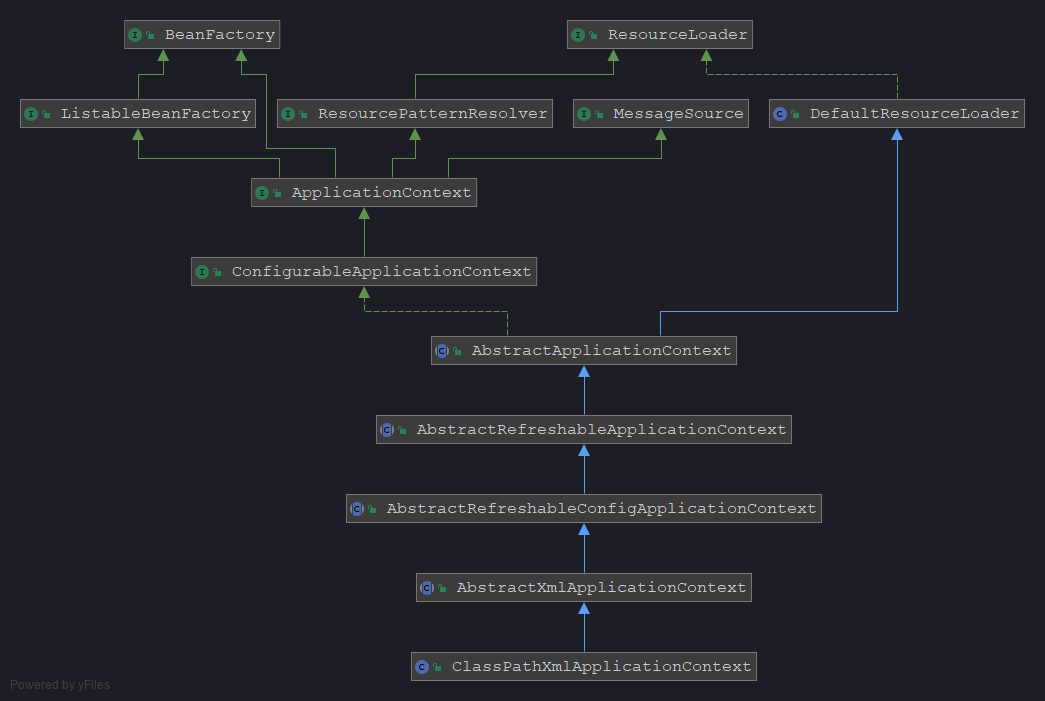
Task: Click the class icon on DefaultResourceLoader node
Action: tap(780, 113)
